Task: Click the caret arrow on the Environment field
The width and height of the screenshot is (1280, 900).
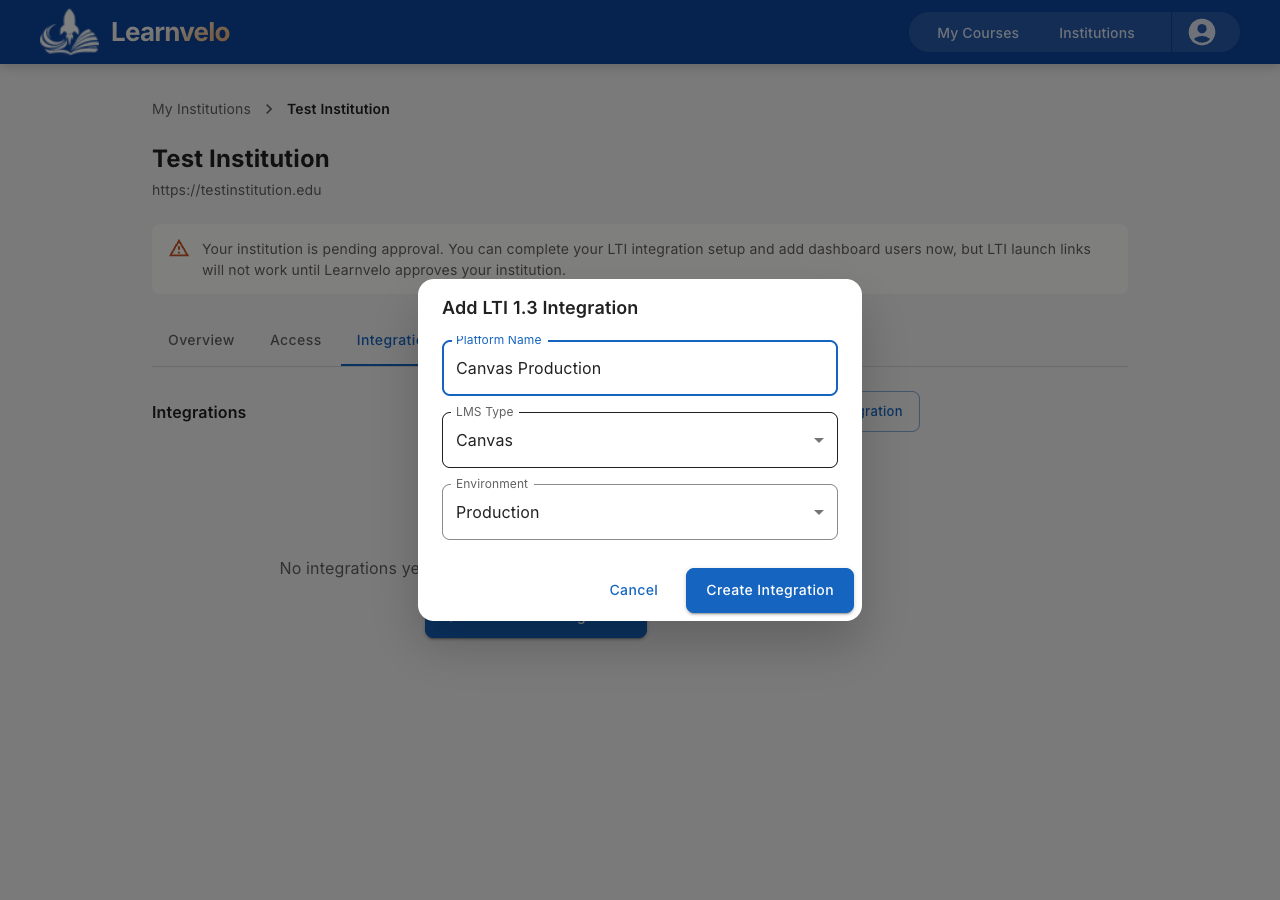Action: [818, 511]
